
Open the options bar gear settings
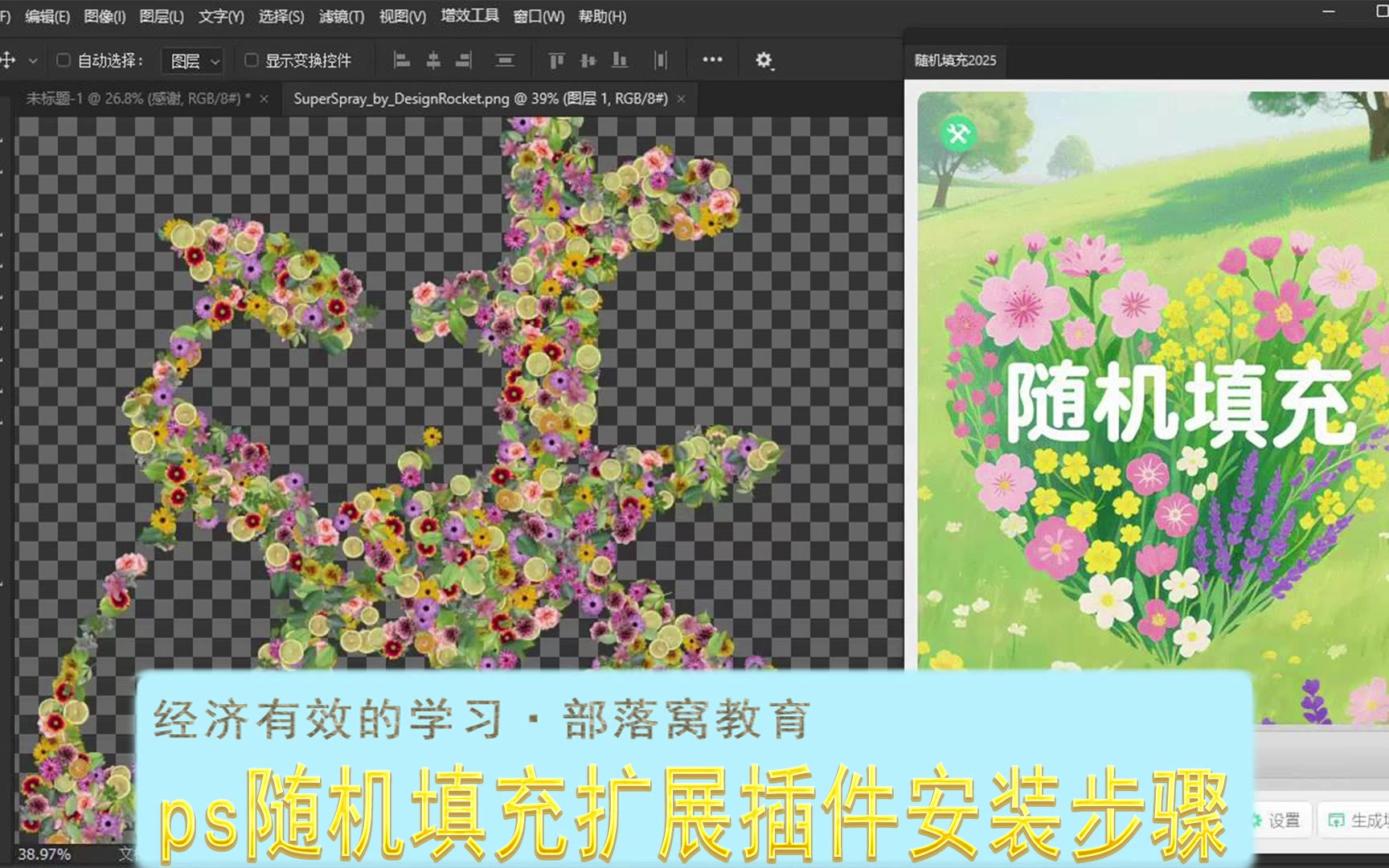click(x=764, y=60)
